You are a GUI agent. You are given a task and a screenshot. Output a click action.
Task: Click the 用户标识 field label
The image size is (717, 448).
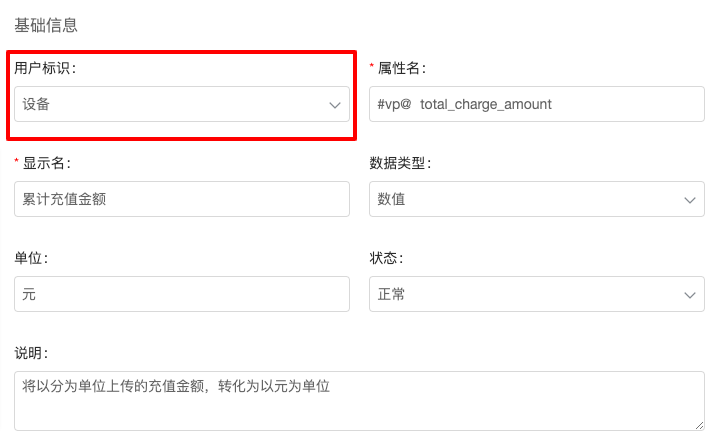(45, 68)
